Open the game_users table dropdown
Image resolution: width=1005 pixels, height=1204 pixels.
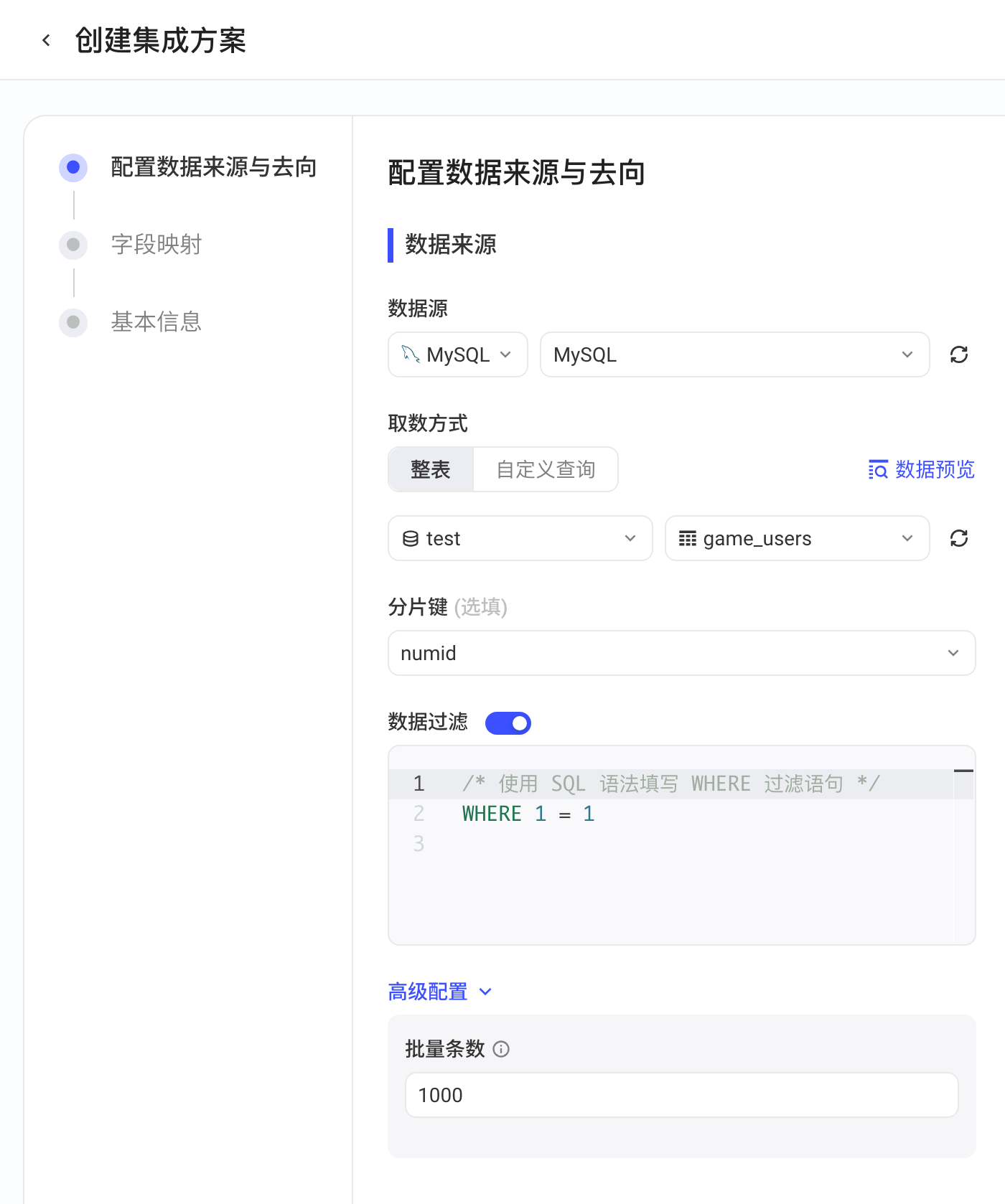pyautogui.click(x=798, y=538)
